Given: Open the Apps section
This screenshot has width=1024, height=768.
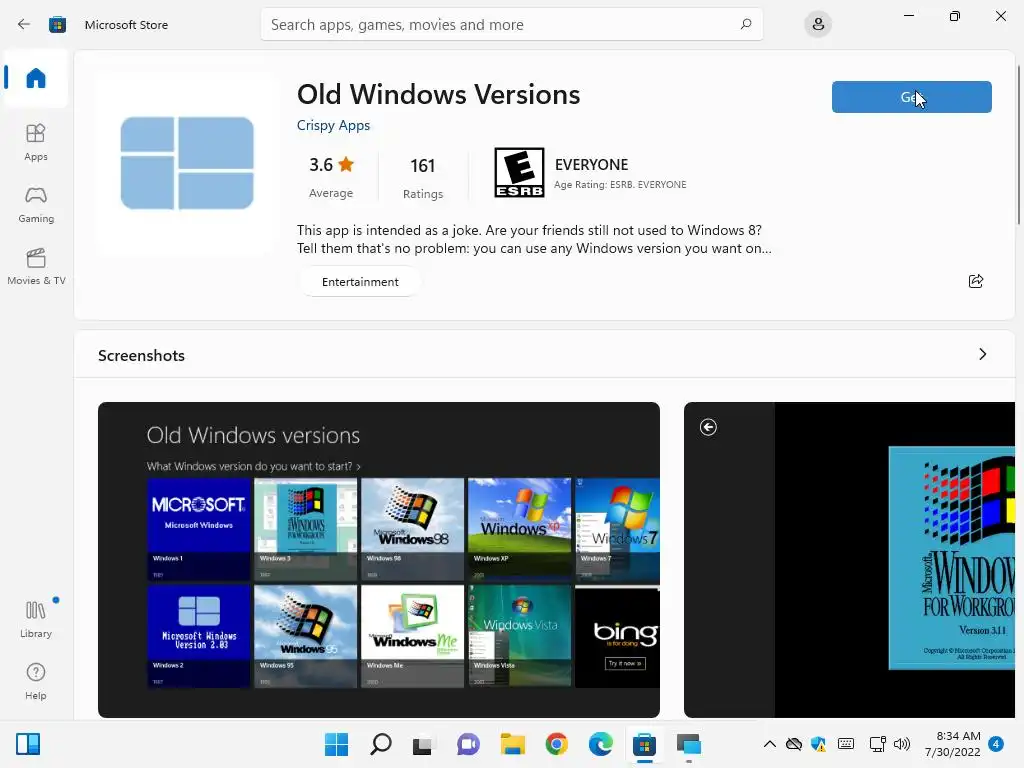Looking at the screenshot, I should click(x=36, y=142).
